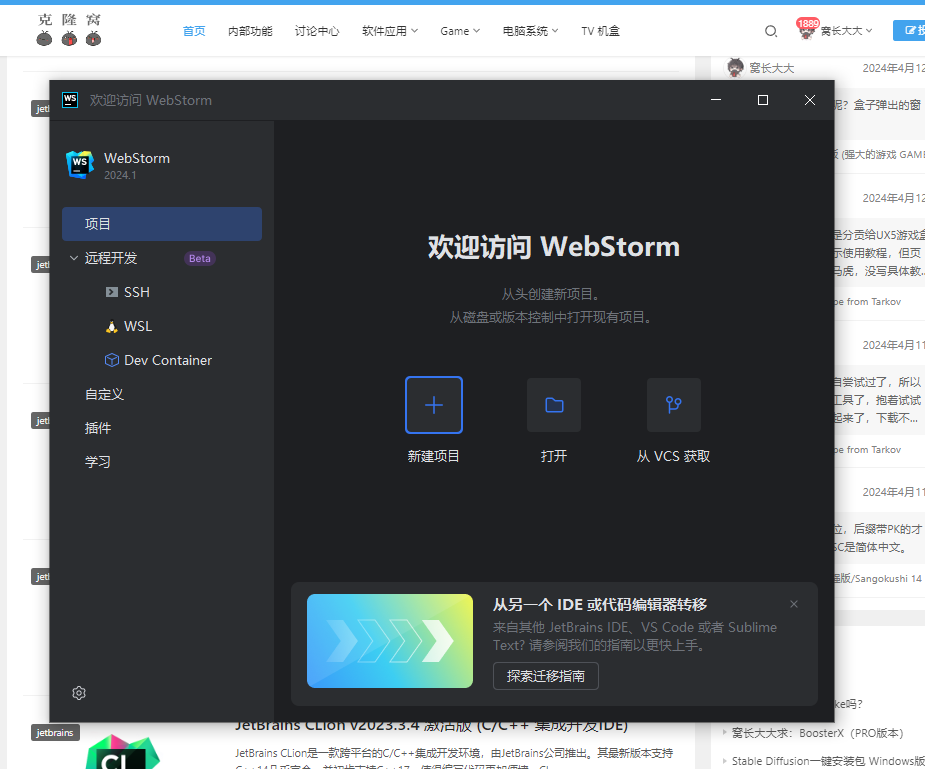Open the 讨论中心 nav item
Image resolution: width=925 pixels, height=769 pixels.
tap(317, 31)
